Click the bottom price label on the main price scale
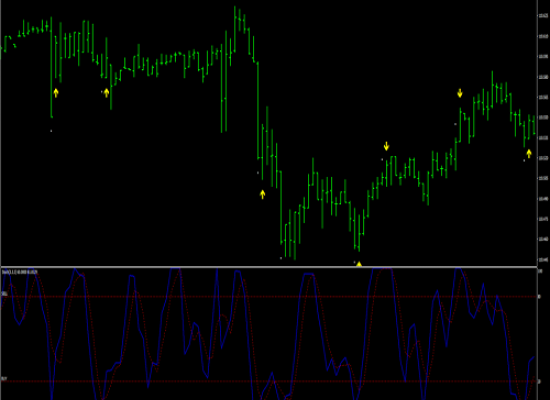The image size is (550, 400). [x=543, y=260]
